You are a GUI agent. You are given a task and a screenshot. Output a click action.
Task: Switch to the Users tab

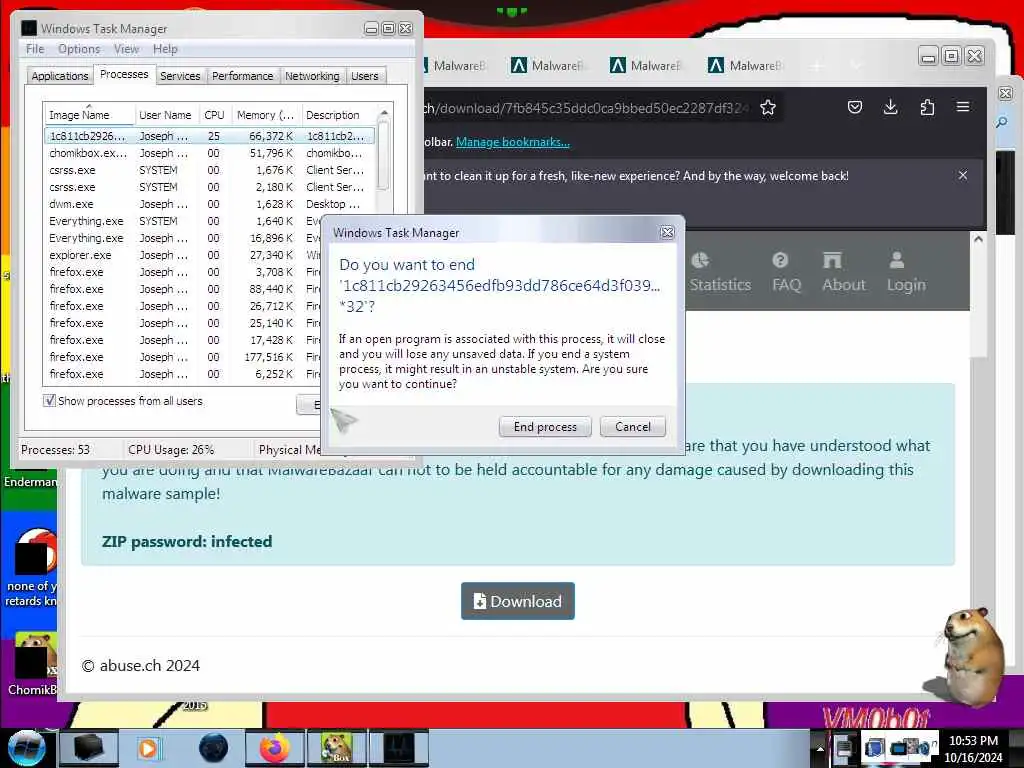click(x=364, y=76)
